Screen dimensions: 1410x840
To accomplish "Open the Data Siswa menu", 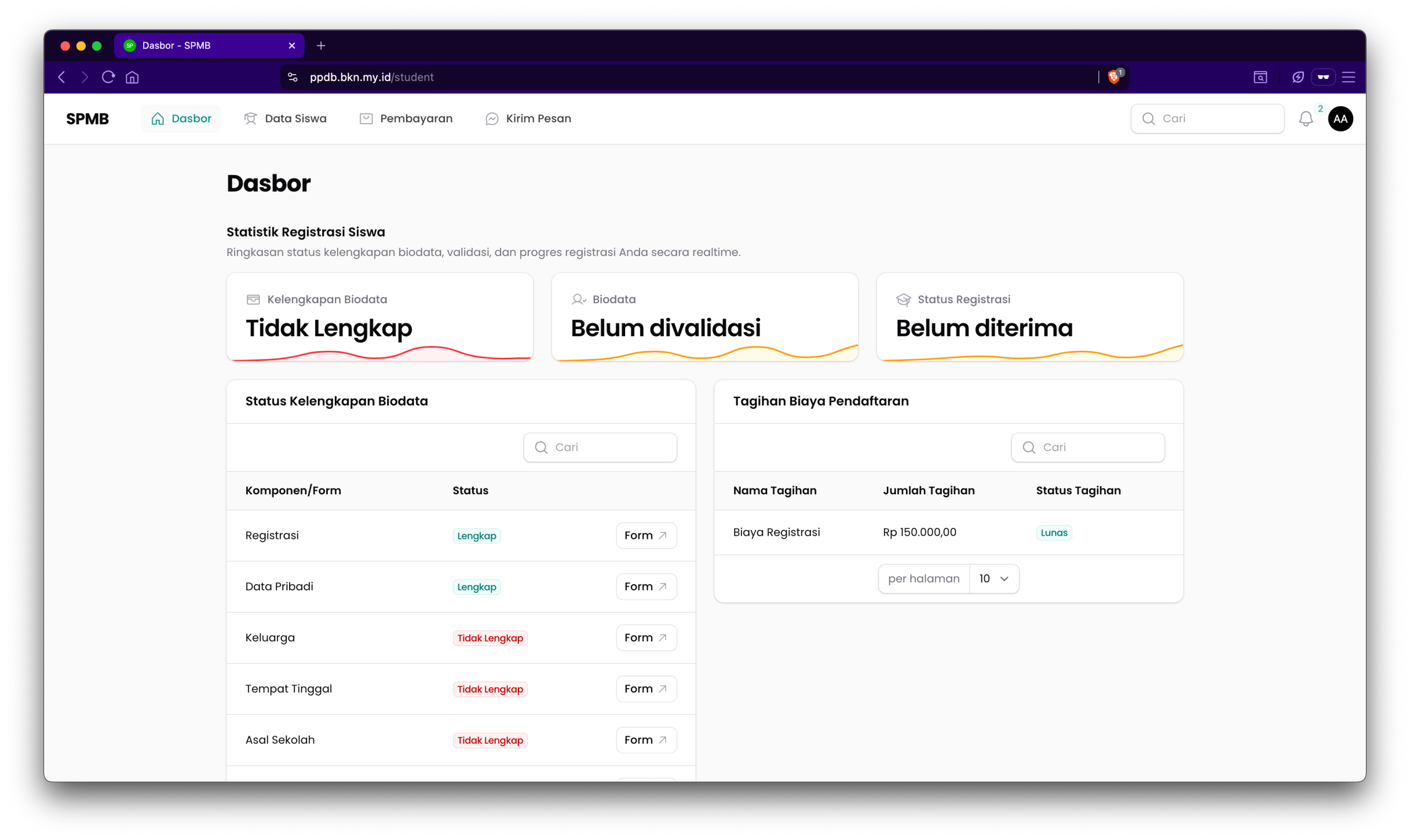I will [285, 118].
